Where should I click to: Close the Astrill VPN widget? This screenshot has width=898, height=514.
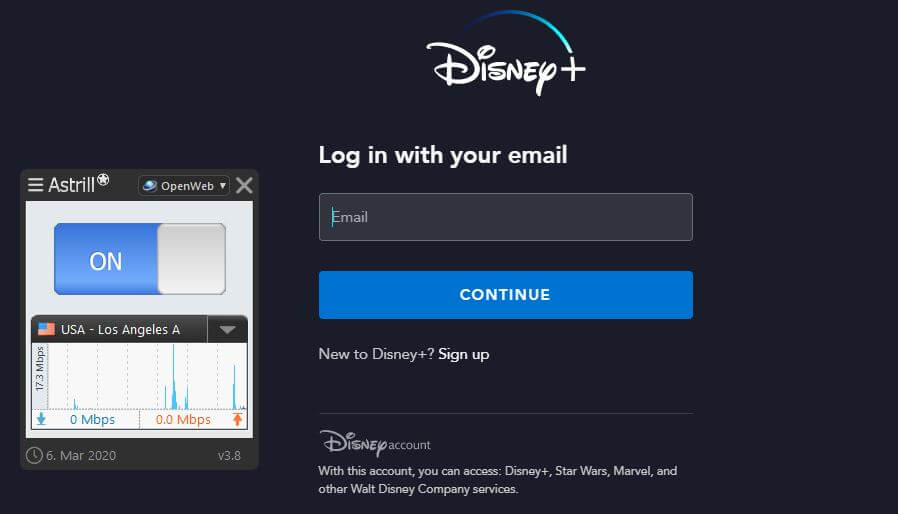[244, 186]
